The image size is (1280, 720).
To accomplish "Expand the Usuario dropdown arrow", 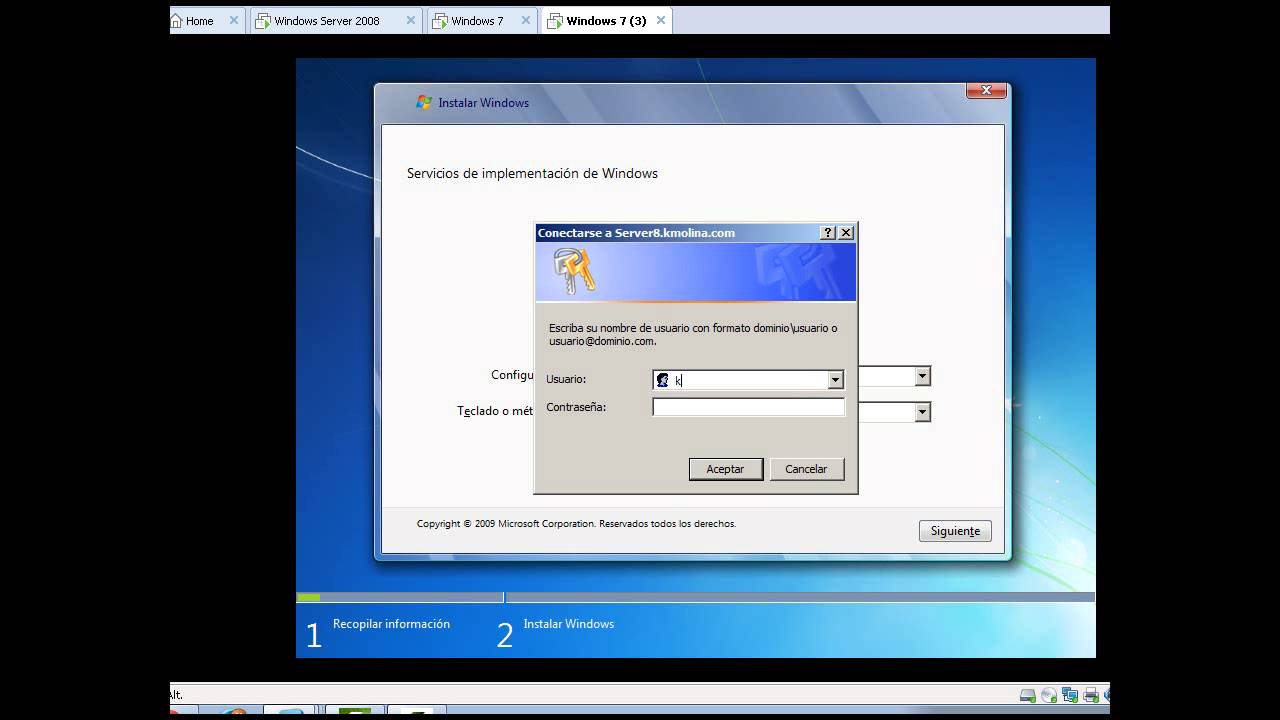I will click(x=835, y=380).
